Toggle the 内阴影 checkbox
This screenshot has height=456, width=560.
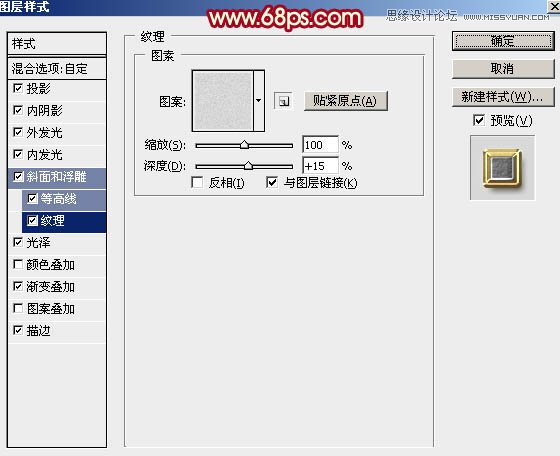coord(18,110)
